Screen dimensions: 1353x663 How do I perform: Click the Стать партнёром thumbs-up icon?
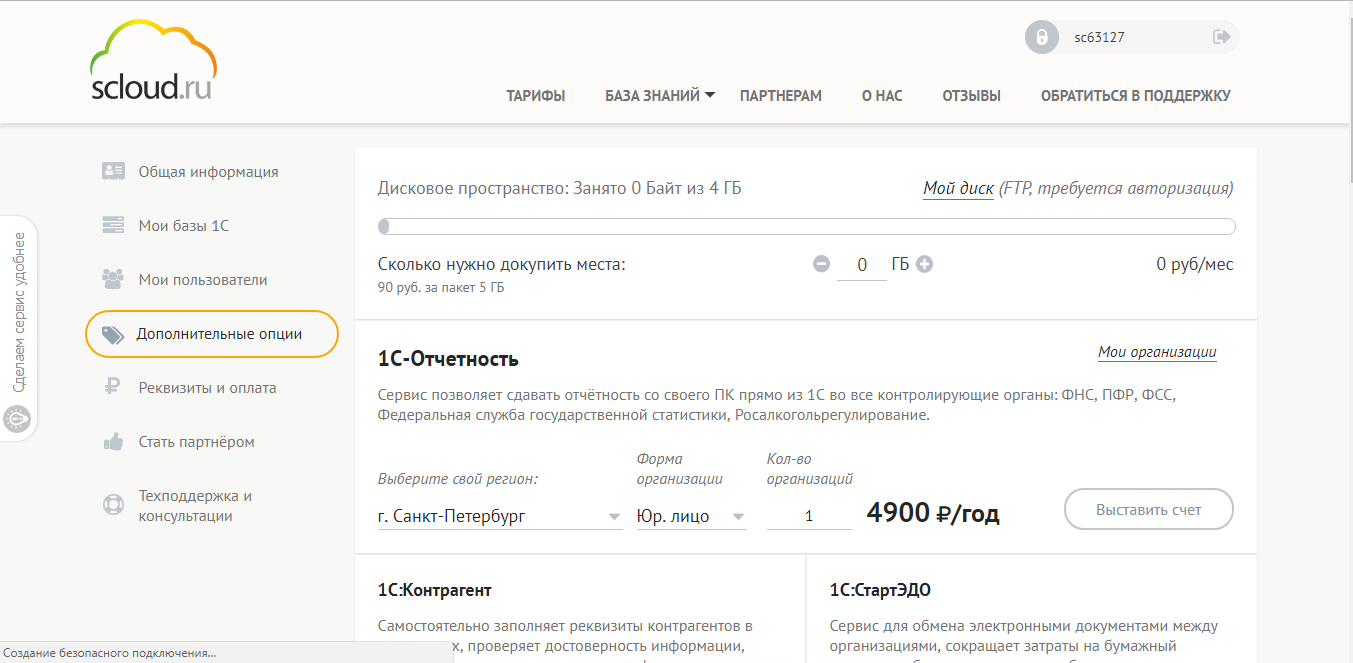pyautogui.click(x=112, y=441)
